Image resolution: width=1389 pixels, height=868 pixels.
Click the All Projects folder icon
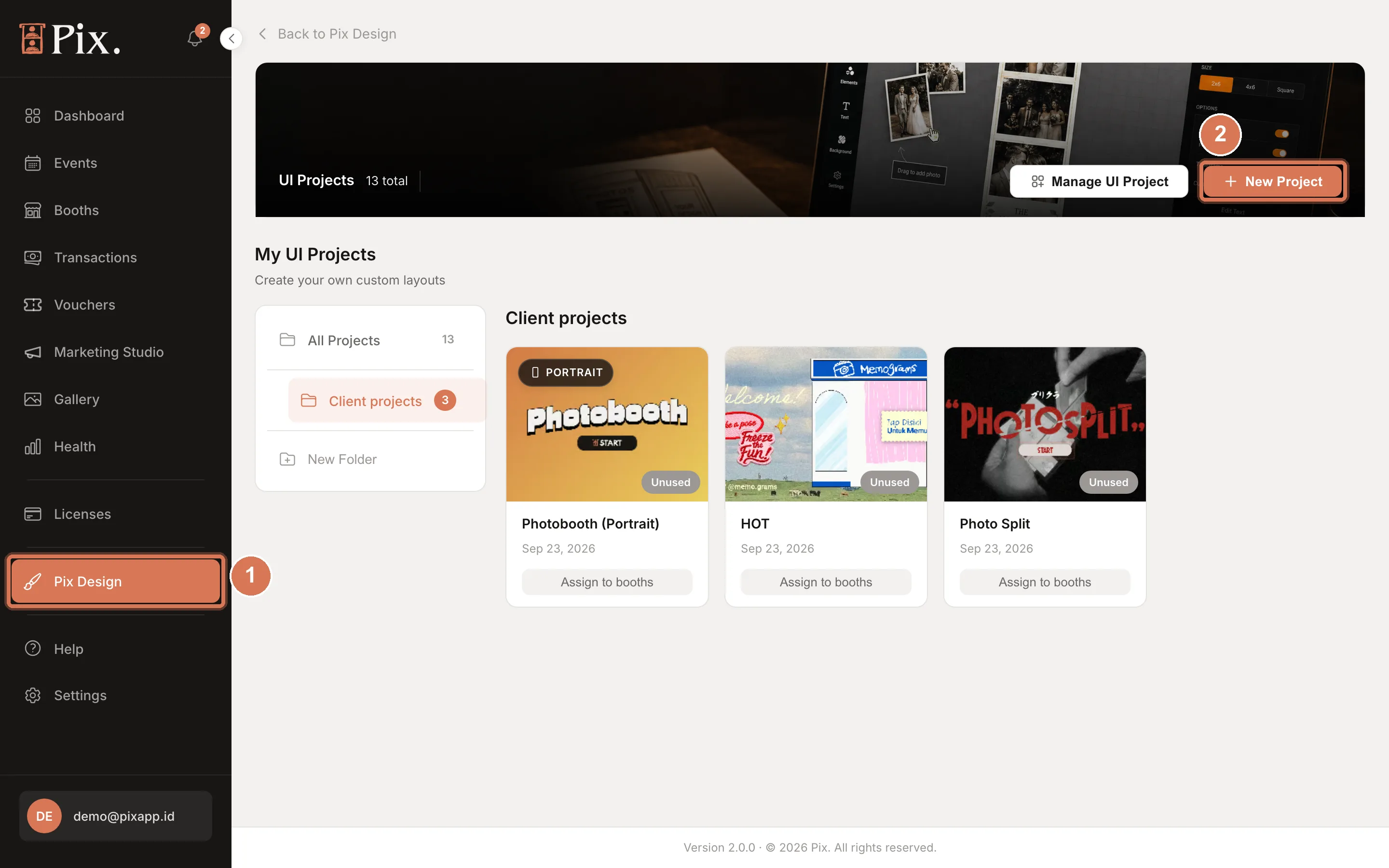(x=287, y=340)
